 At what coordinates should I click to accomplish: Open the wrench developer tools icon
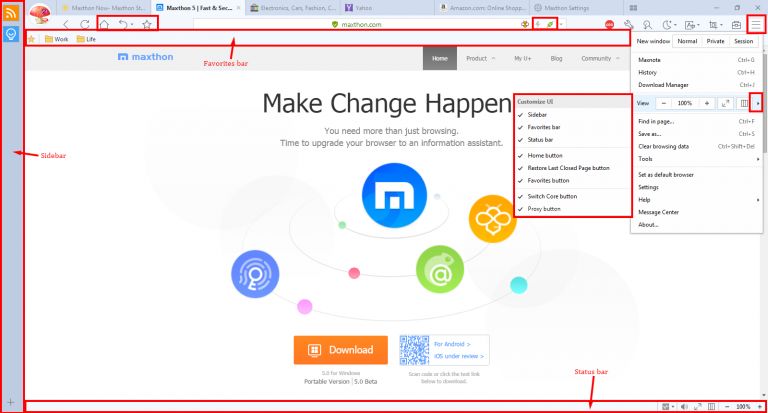coord(629,24)
